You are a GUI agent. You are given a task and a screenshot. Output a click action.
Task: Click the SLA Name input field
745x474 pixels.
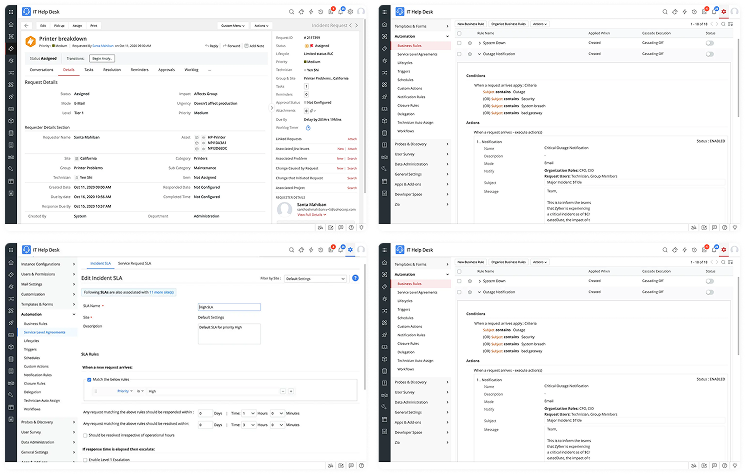228,307
